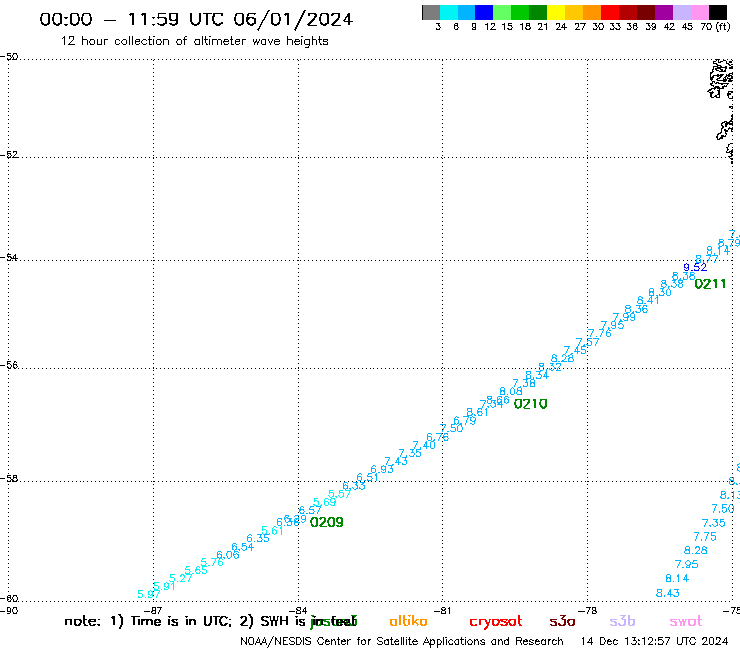Image resolution: width=740 pixels, height=650 pixels.
Task: Click the green time marker 0211
Action: [x=710, y=284]
